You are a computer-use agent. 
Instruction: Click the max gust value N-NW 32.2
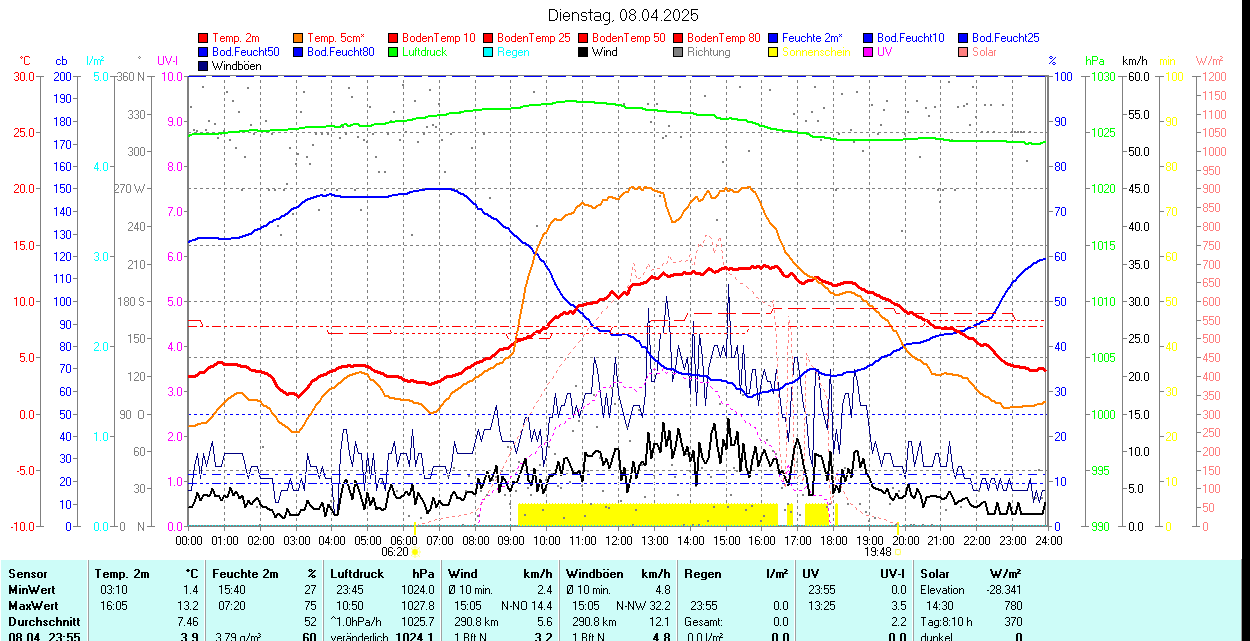pos(643,606)
